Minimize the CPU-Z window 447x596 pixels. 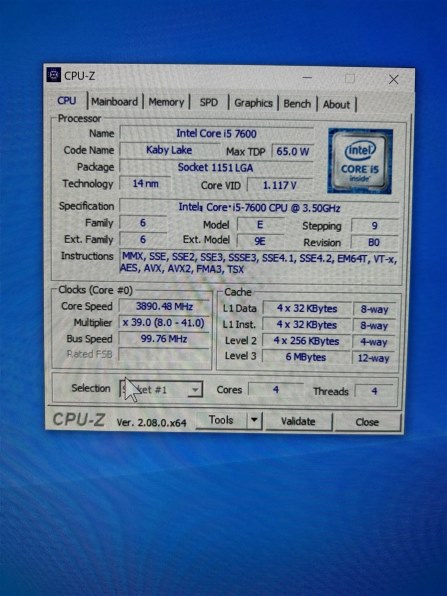(x=307, y=78)
